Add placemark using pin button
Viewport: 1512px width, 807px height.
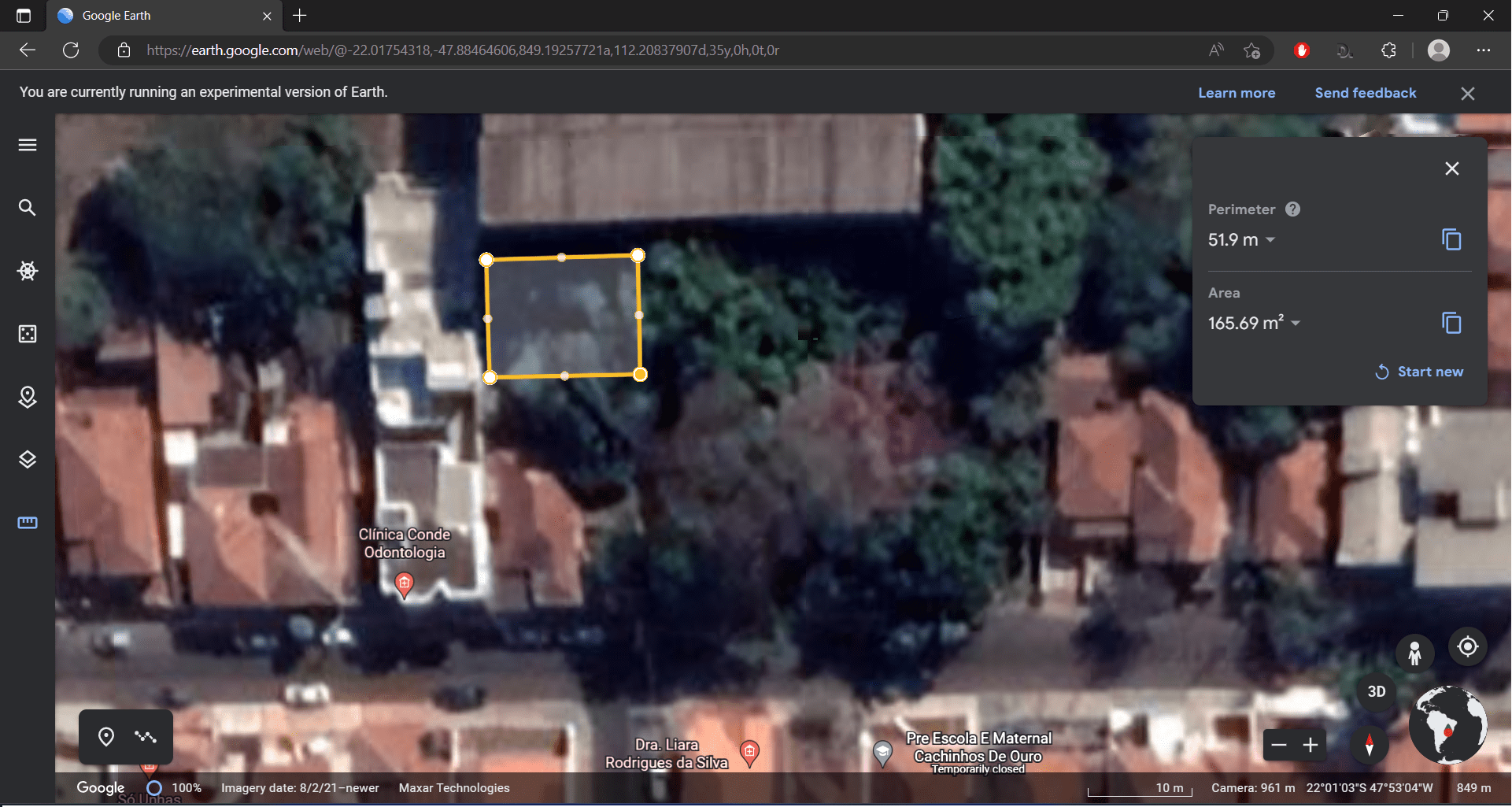106,737
